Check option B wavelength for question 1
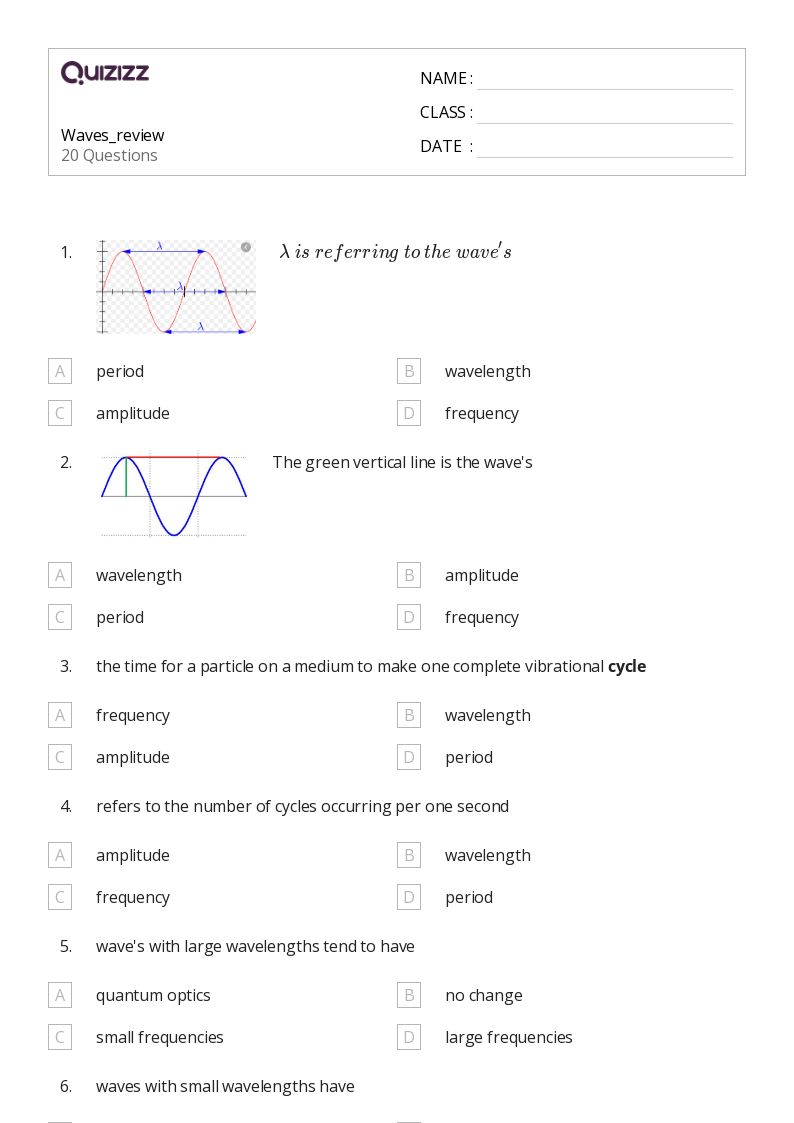 (x=409, y=371)
